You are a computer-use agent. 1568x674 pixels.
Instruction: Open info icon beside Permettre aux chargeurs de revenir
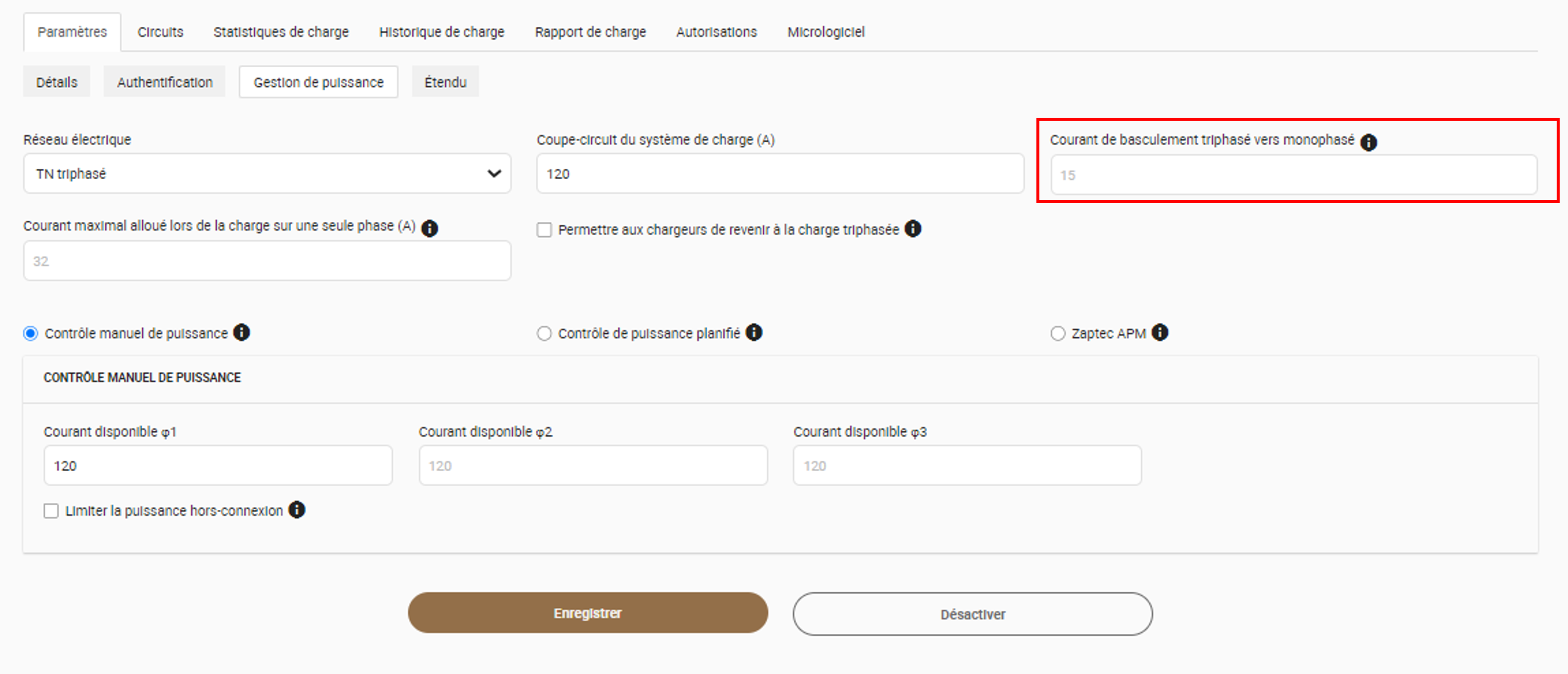tap(913, 228)
